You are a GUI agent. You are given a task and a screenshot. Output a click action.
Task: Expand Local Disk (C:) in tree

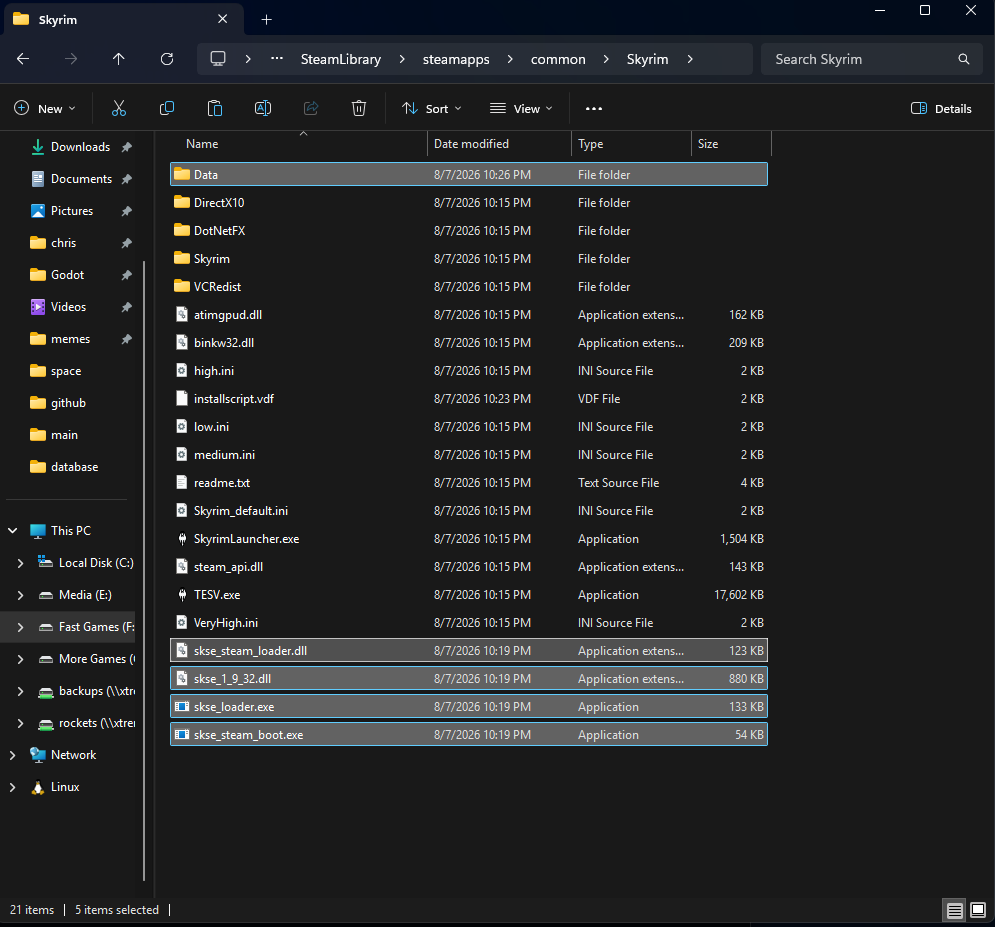coord(20,563)
